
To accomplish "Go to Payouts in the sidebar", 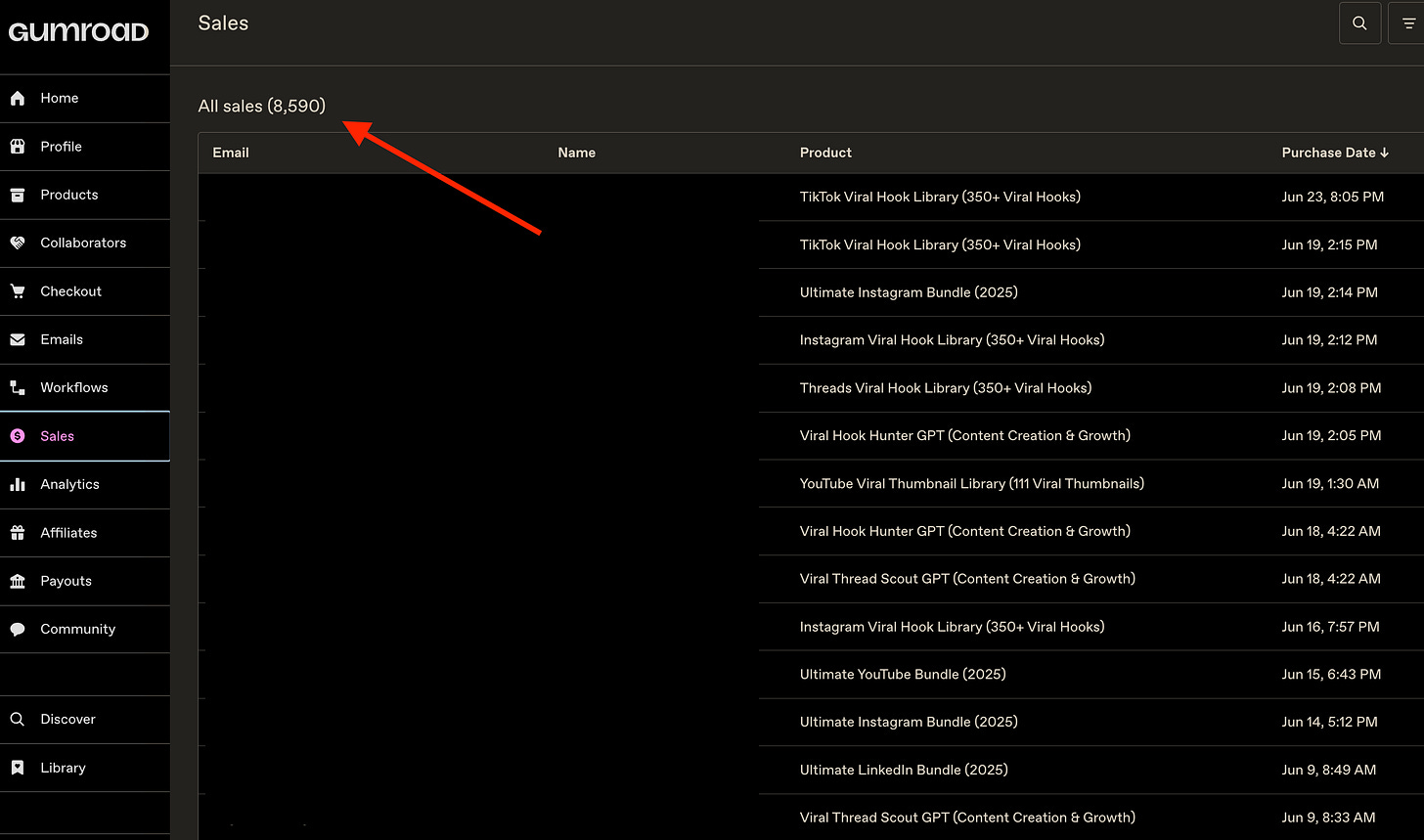I will (85, 581).
